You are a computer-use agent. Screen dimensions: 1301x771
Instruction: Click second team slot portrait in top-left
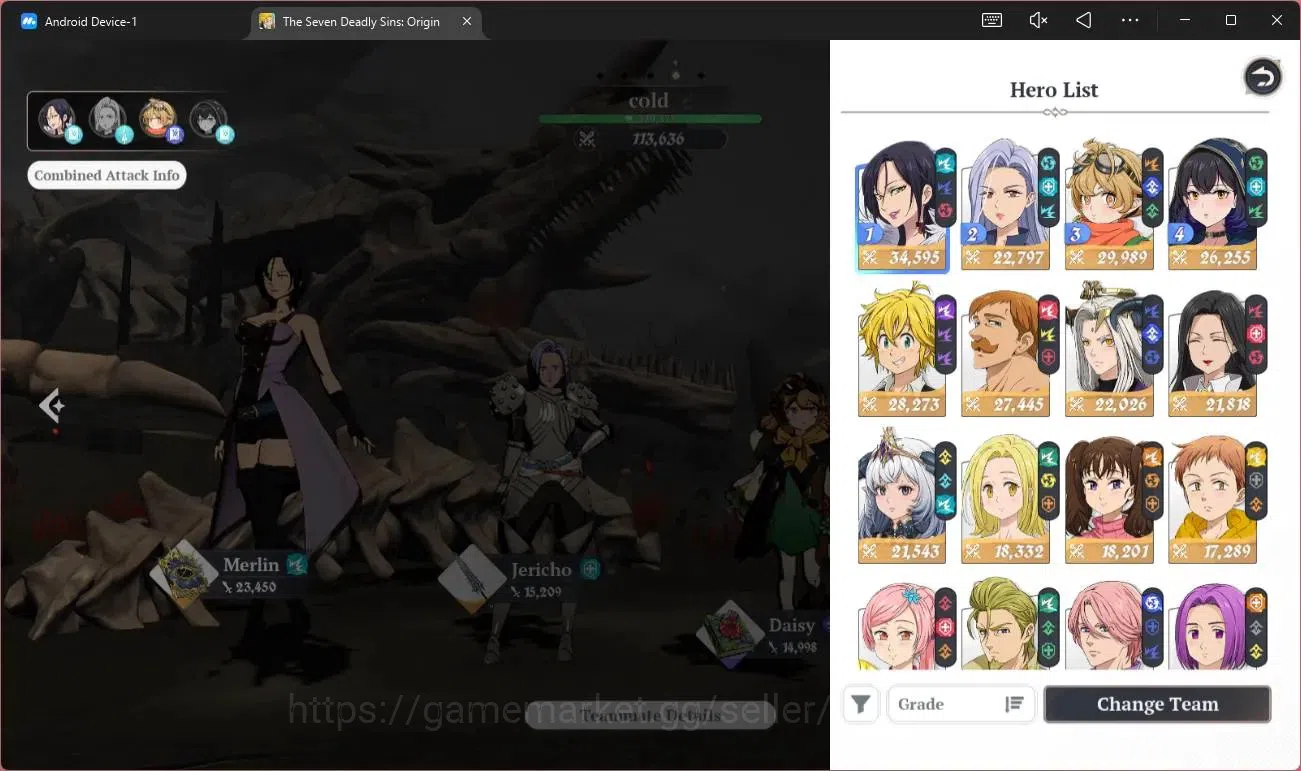coord(108,119)
